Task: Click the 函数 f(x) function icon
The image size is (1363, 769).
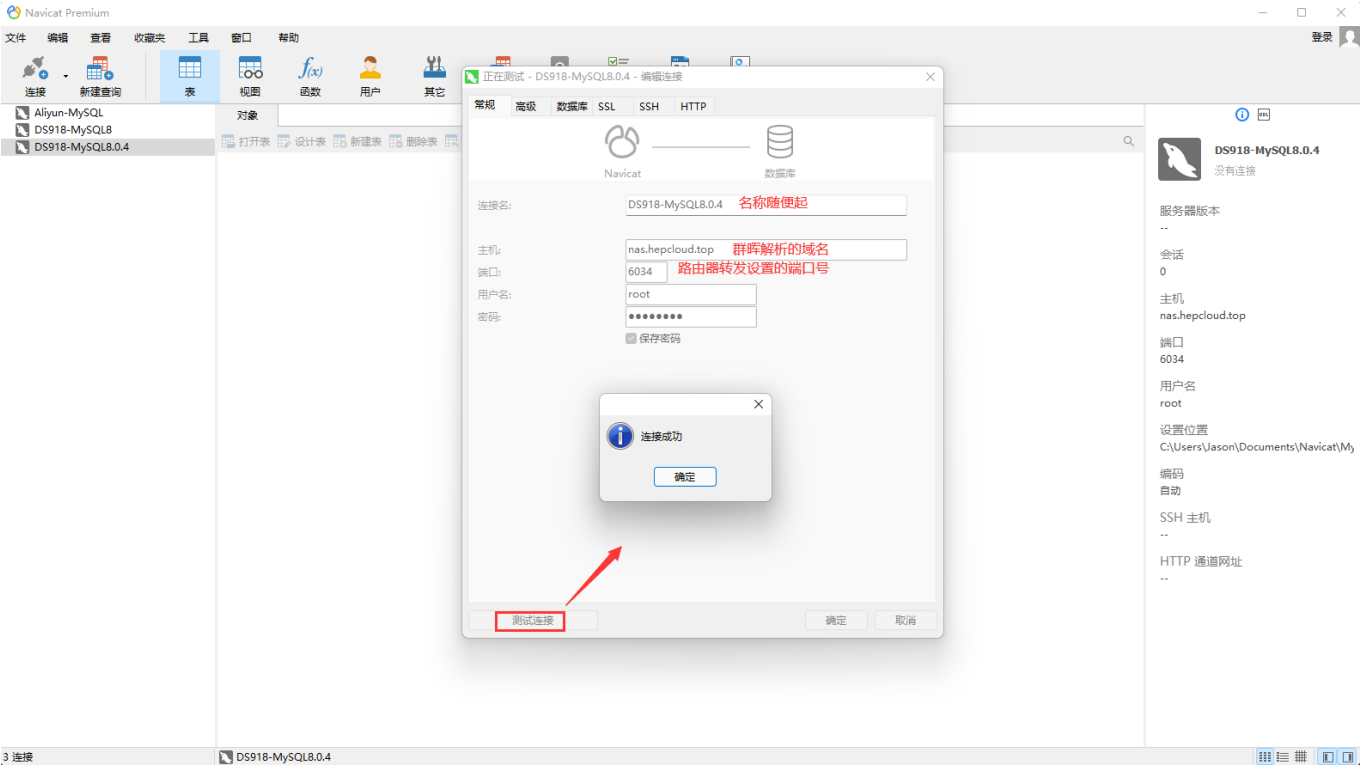Action: point(310,76)
